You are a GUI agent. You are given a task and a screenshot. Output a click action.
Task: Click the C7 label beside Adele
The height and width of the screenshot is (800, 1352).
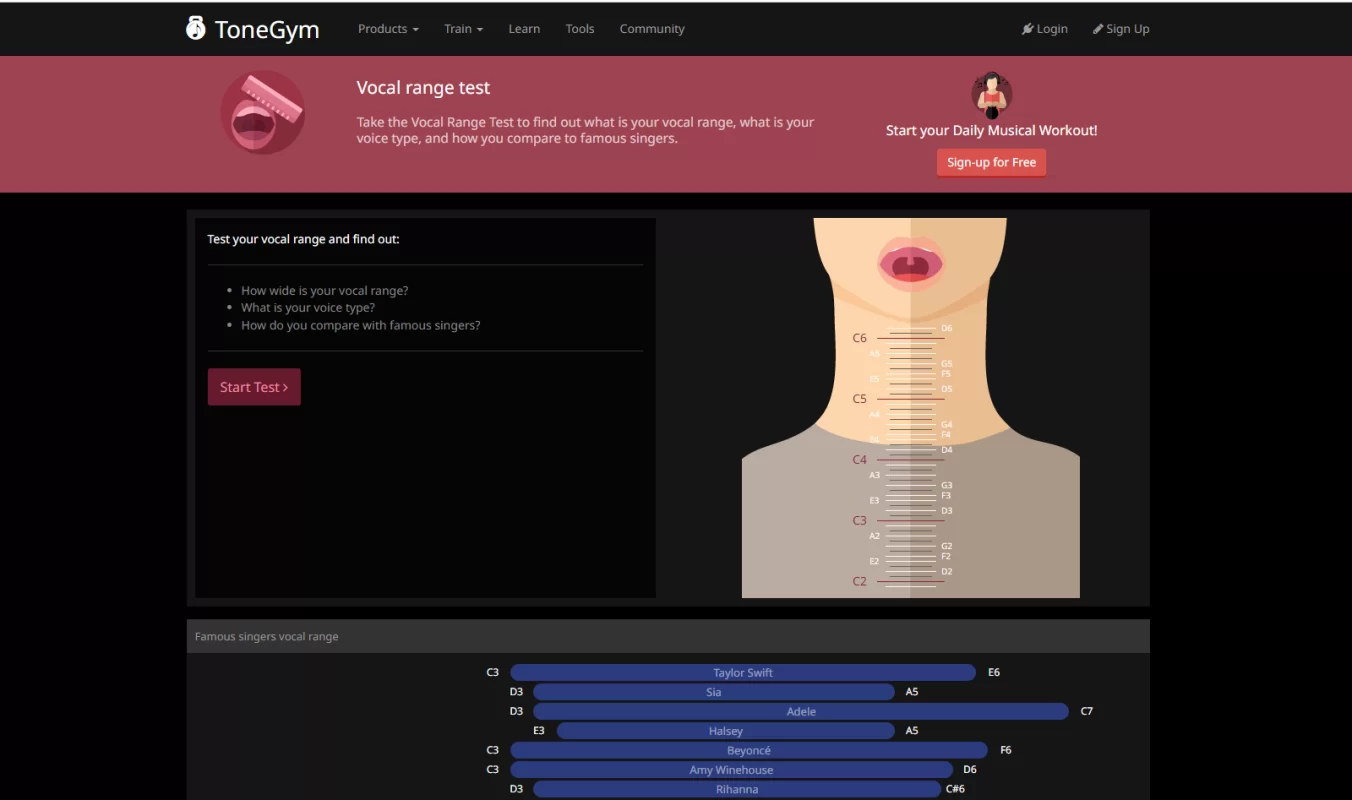1087,712
